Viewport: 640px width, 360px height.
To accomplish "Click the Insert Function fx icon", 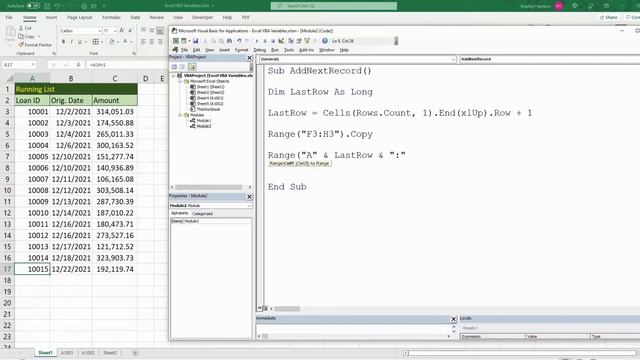I will click(x=78, y=64).
